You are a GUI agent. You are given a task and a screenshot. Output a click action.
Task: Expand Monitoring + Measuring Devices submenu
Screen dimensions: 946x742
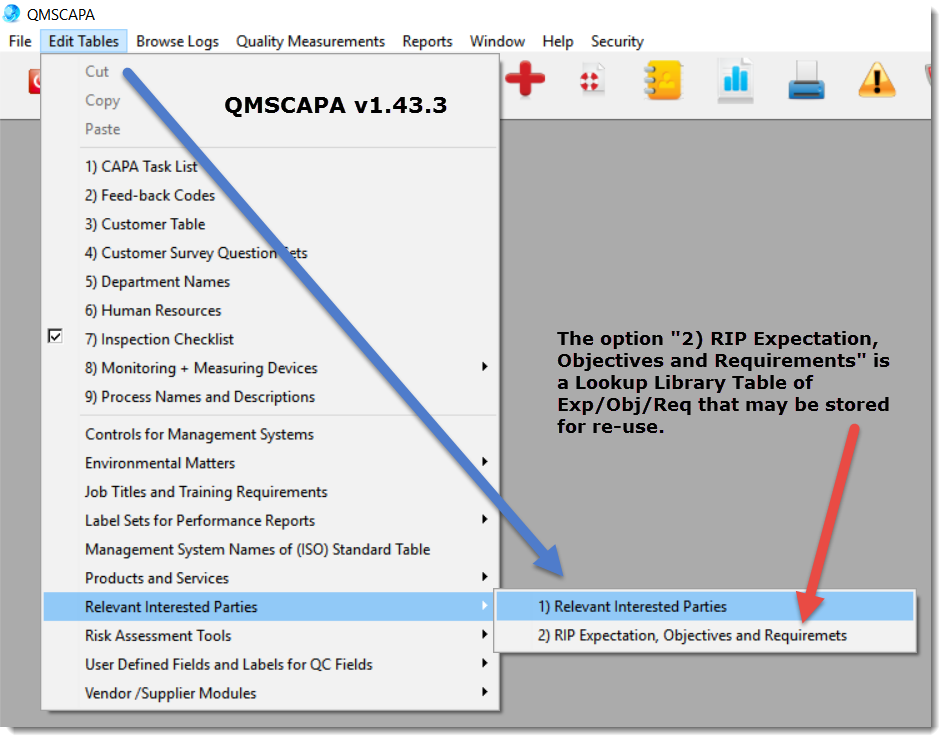[485, 367]
